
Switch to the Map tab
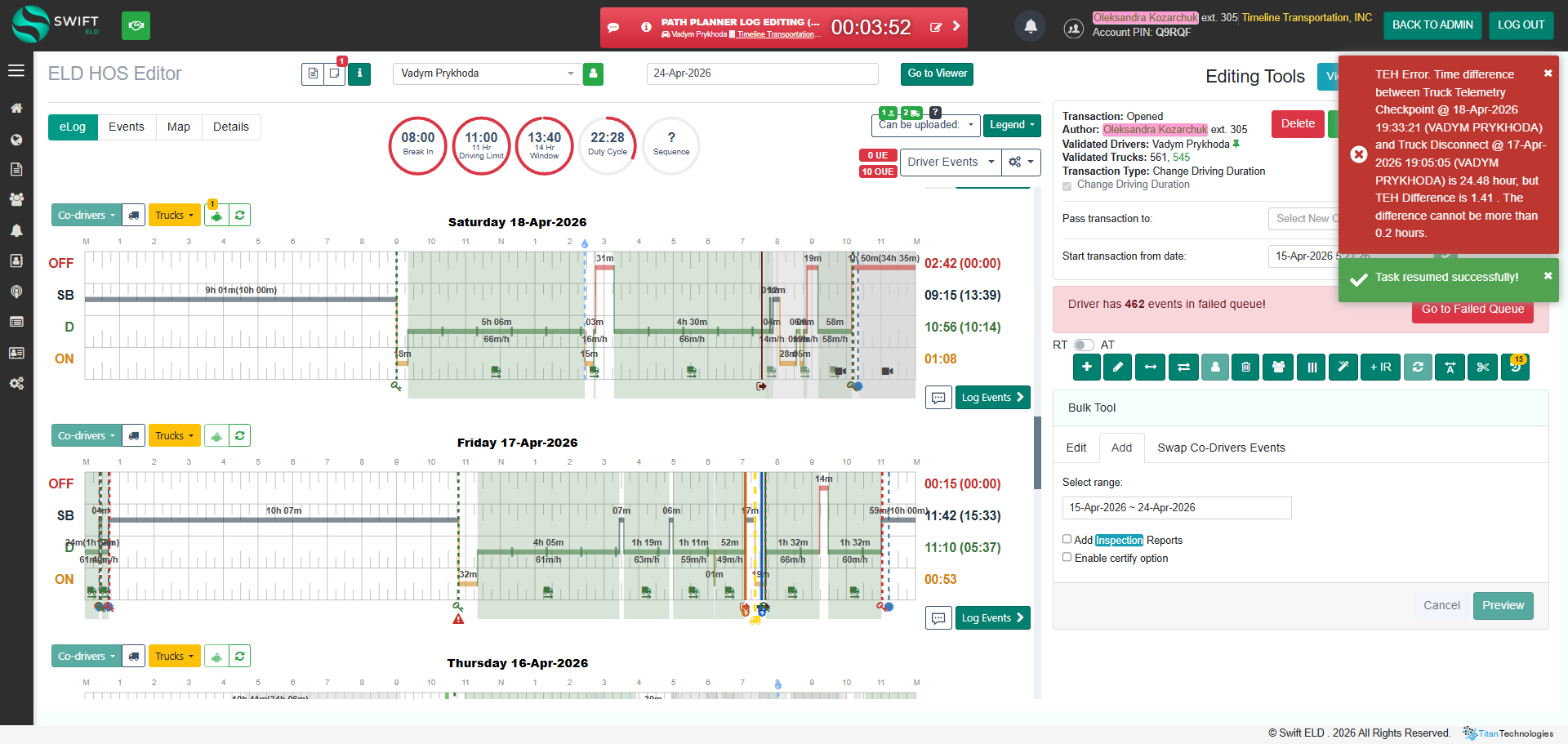[179, 127]
